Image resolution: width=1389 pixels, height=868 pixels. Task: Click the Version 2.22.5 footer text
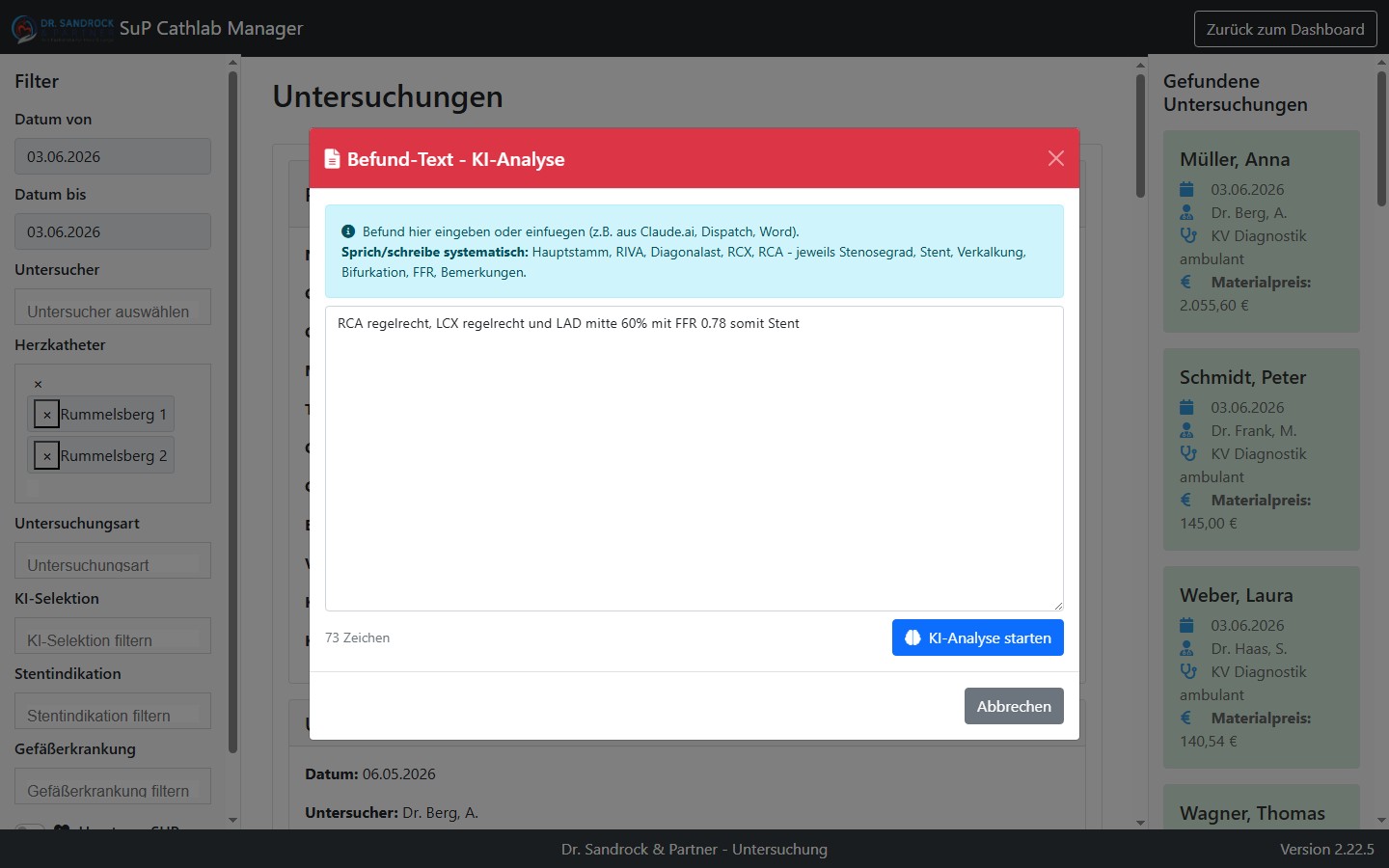1326,849
